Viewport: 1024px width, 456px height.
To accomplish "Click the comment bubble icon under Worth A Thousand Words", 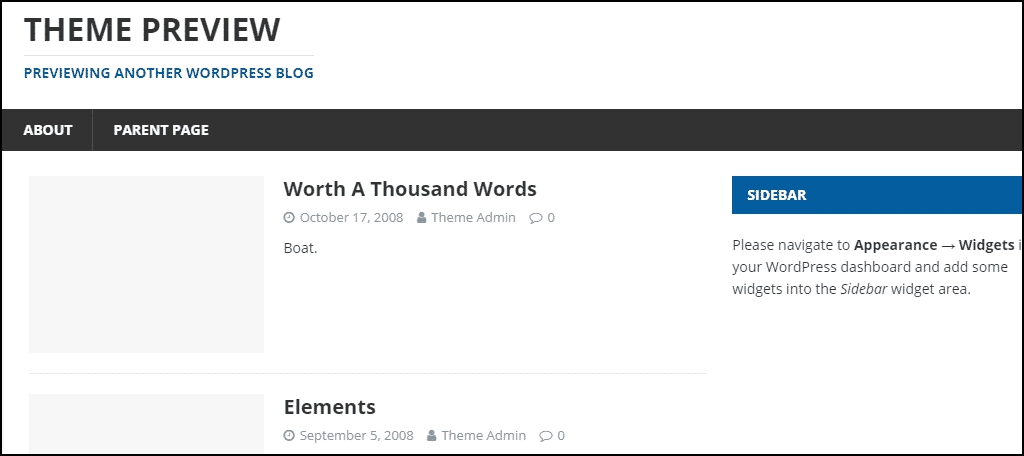I will [536, 218].
